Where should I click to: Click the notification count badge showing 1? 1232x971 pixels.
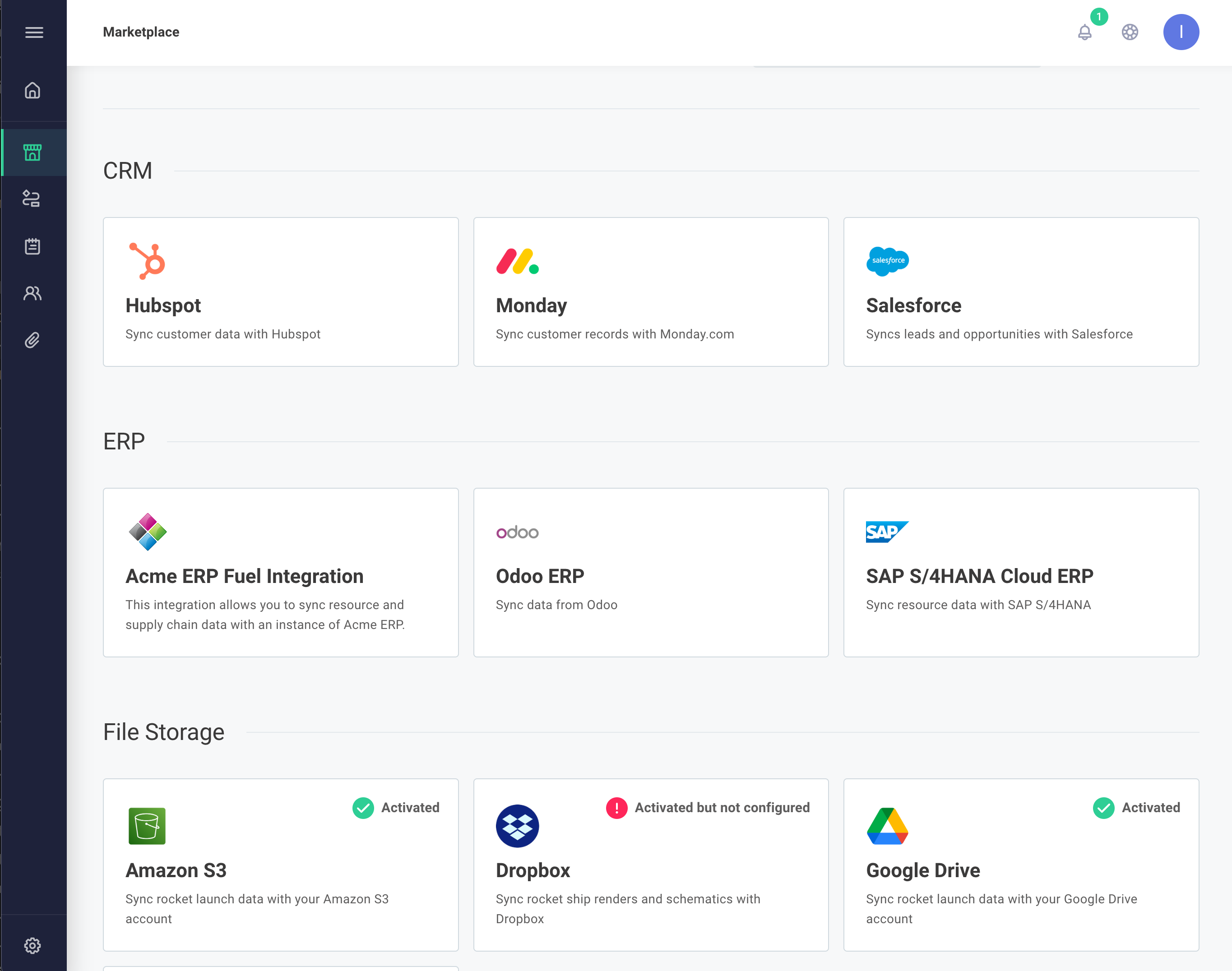(x=1099, y=18)
